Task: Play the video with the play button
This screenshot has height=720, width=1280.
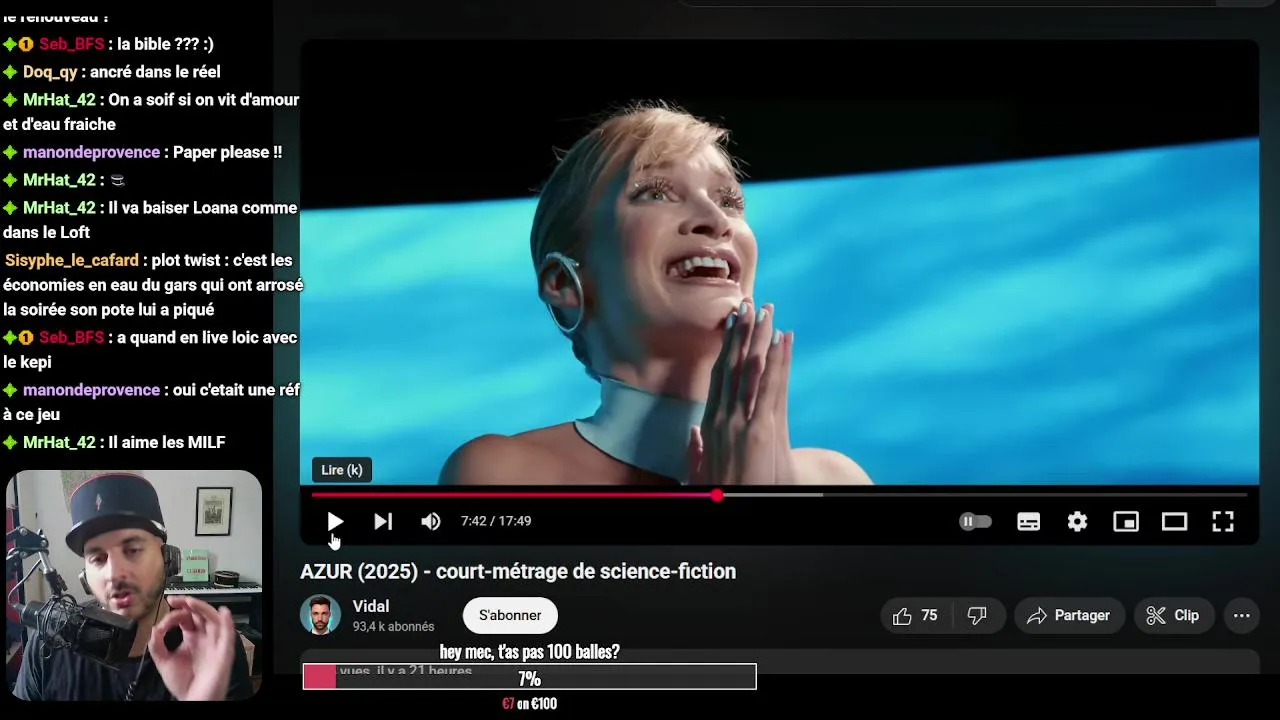Action: (x=335, y=521)
